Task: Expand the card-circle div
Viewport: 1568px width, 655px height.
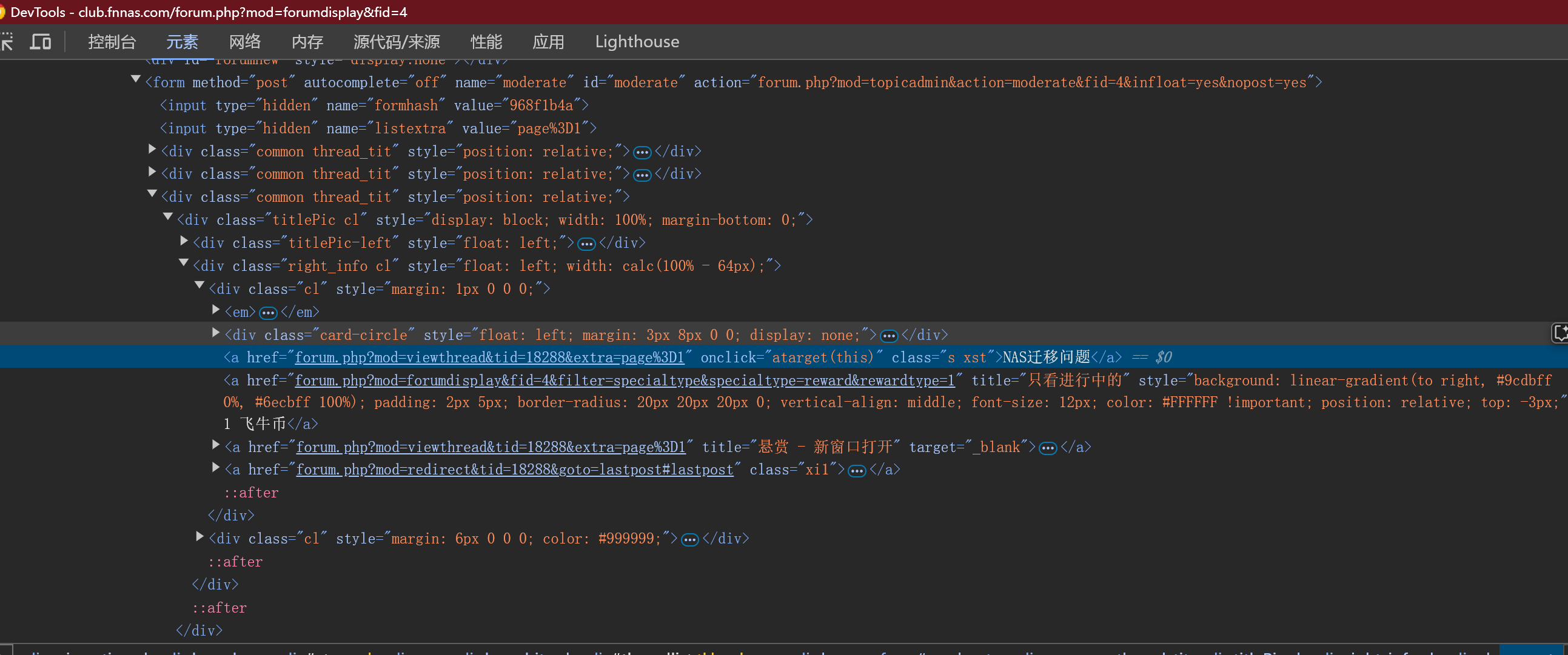Action: 215,332
